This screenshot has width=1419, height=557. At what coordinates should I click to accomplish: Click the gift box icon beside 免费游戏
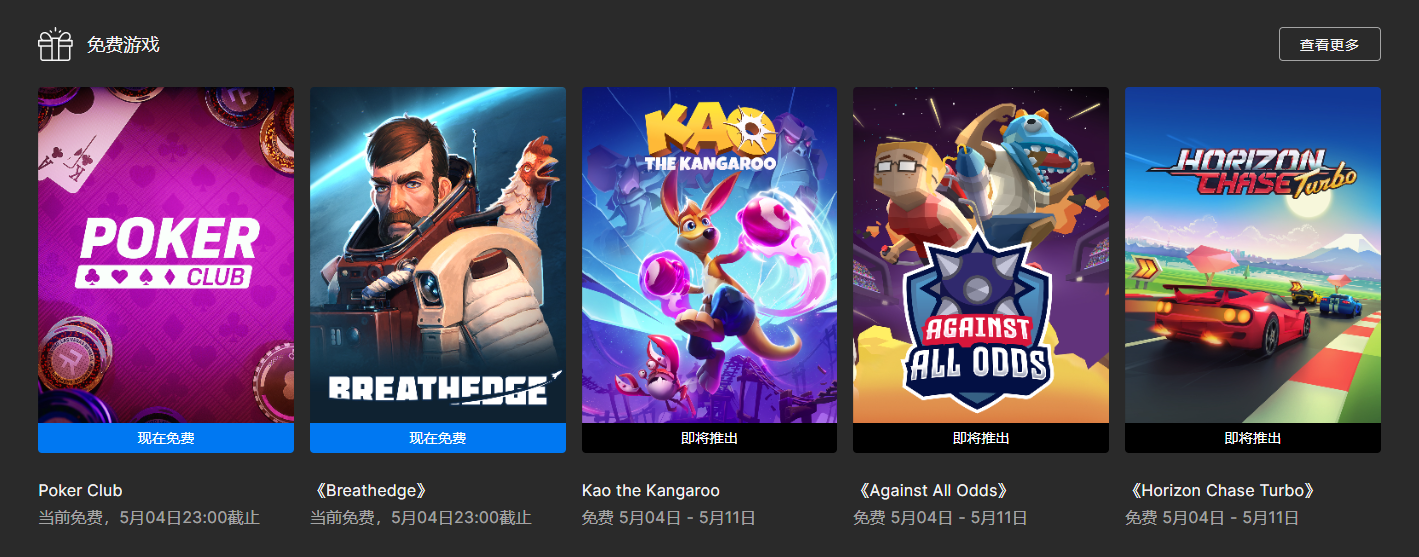(x=55, y=44)
